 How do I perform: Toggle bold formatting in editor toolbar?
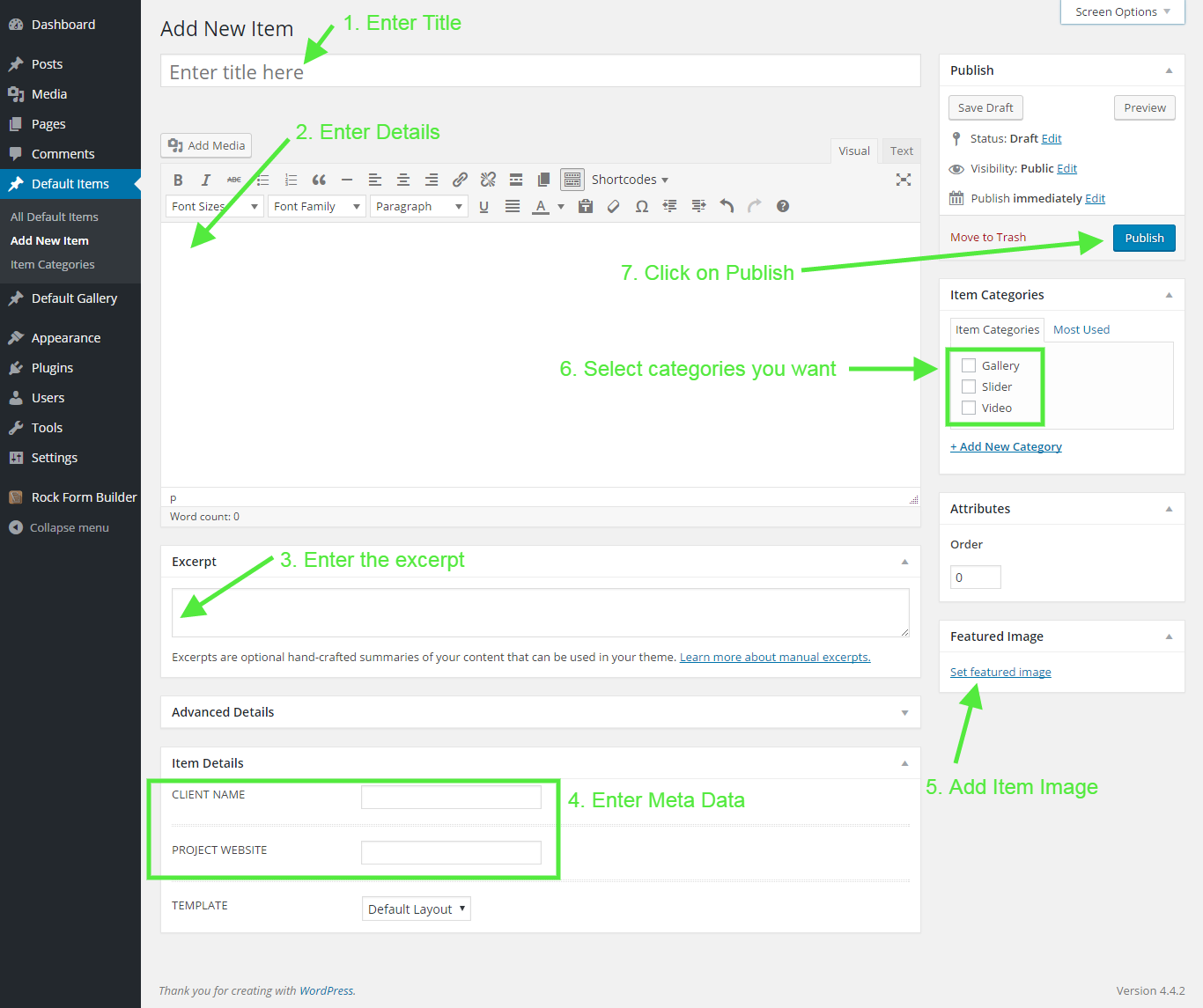[x=178, y=180]
